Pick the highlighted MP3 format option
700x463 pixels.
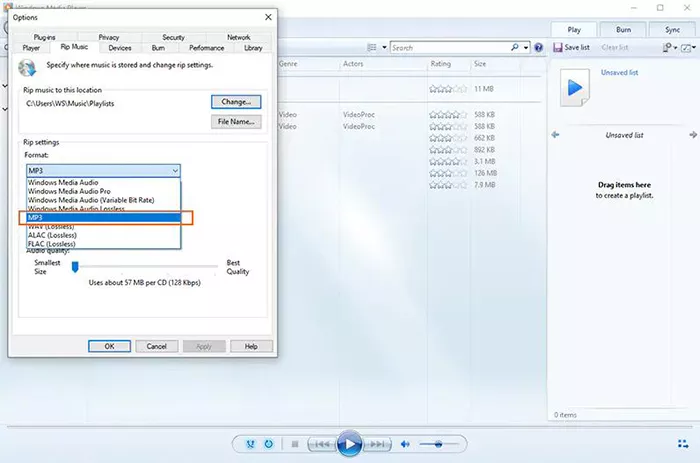pyautogui.click(x=104, y=217)
